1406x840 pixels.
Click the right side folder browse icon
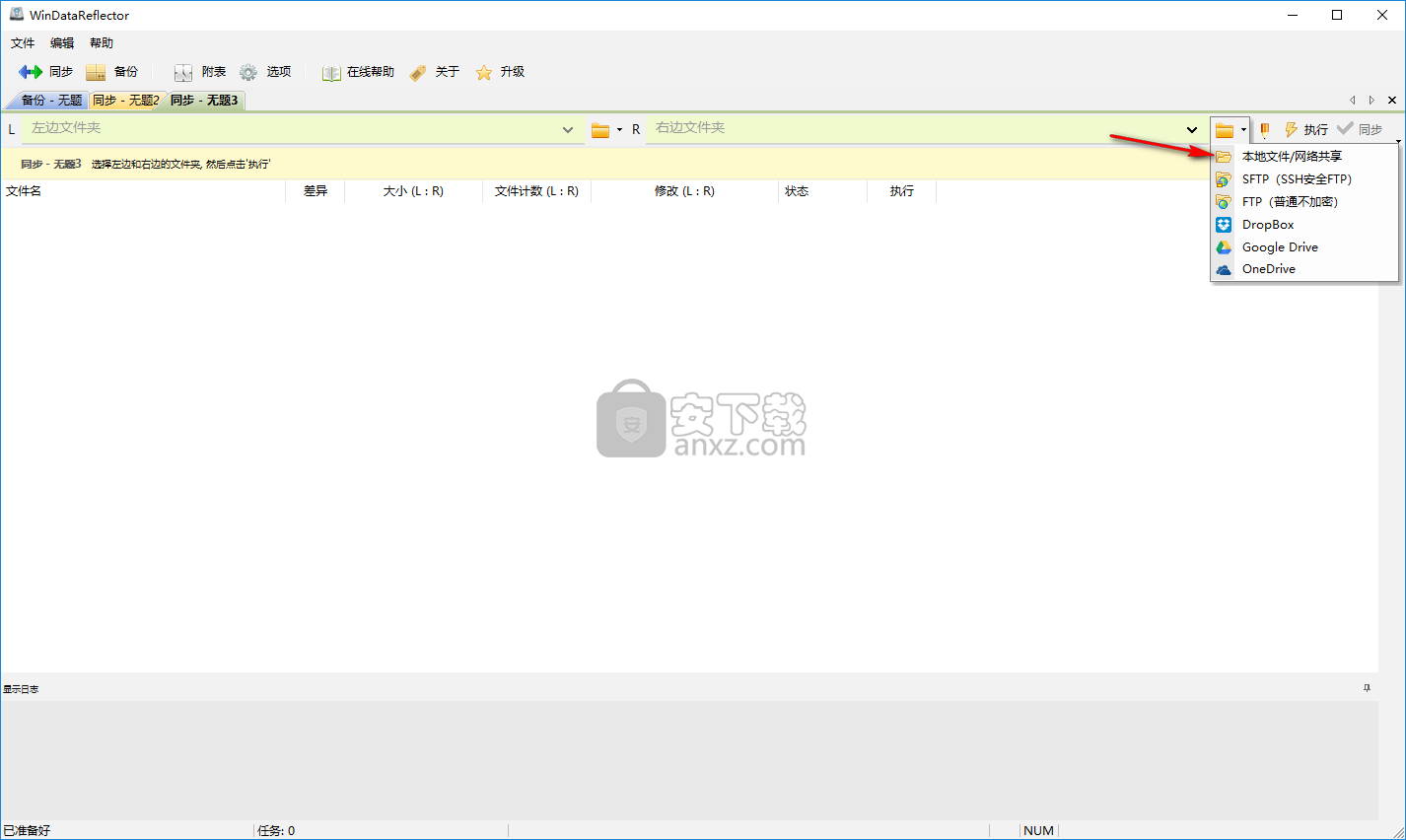click(x=1225, y=130)
